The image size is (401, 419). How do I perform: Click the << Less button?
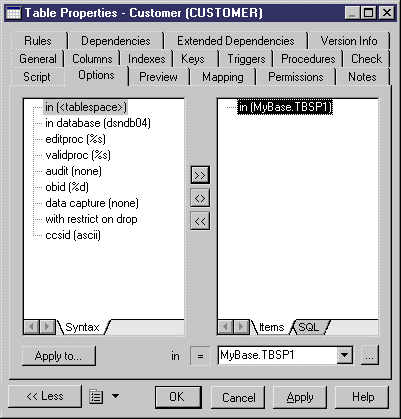45,396
